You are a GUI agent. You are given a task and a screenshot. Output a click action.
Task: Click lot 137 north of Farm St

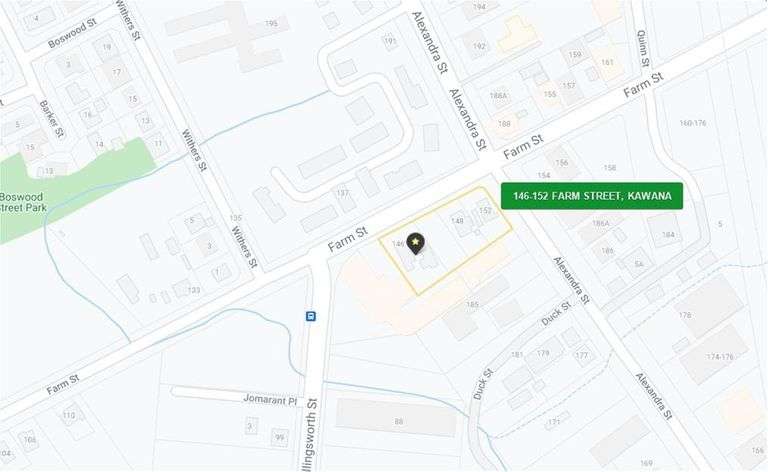pos(342,193)
